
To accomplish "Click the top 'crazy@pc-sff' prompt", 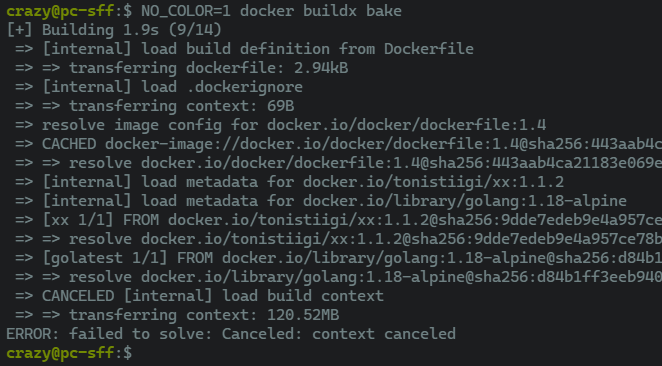I will [x=60, y=11].
